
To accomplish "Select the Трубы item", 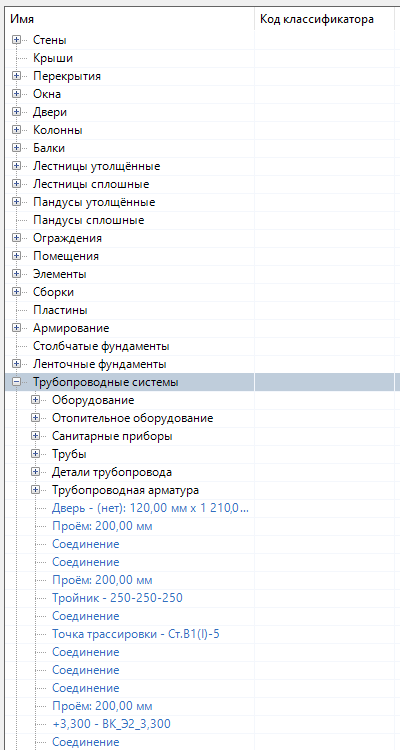I will click(69, 454).
